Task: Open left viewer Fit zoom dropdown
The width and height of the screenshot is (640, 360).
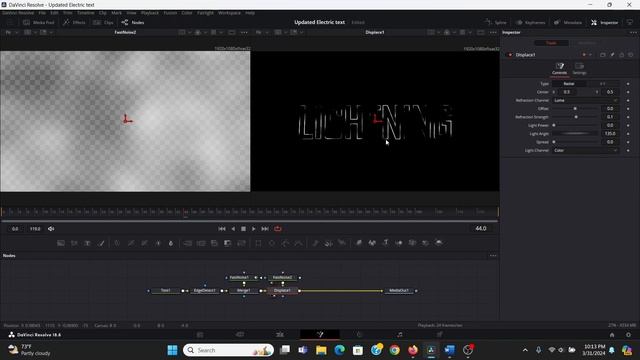Action: coord(11,32)
